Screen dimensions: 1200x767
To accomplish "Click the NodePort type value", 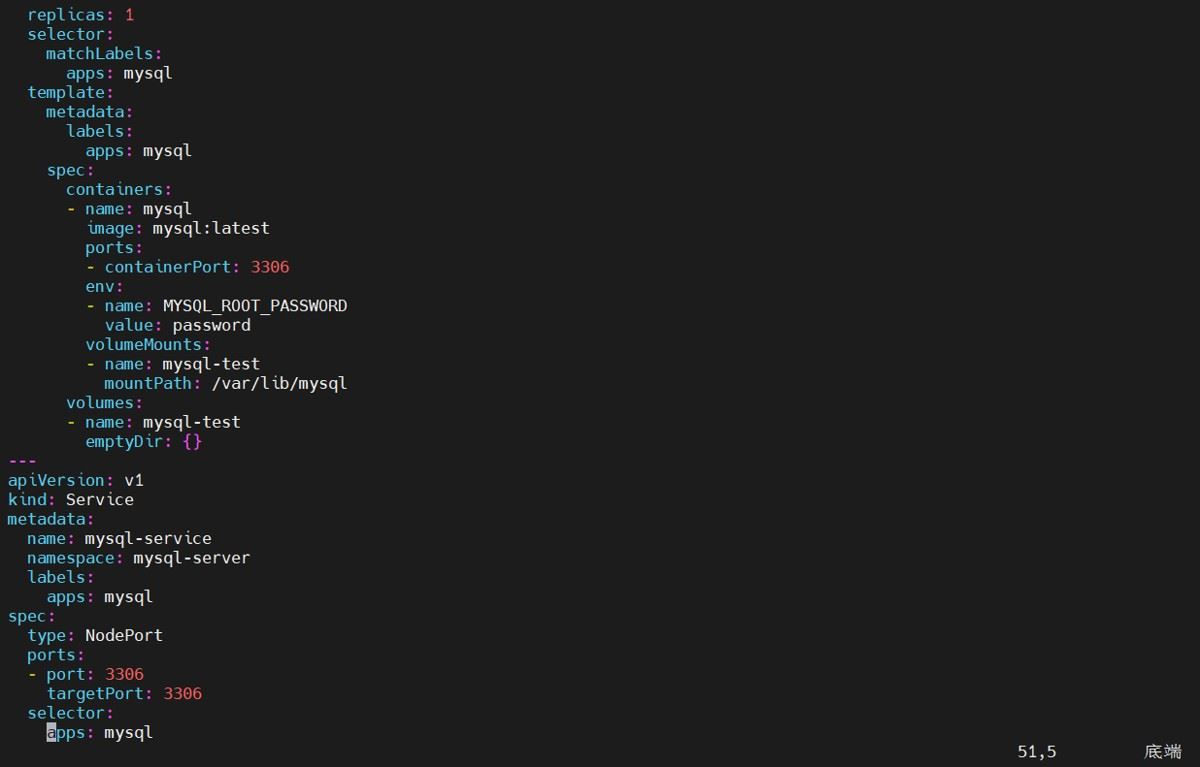I will 124,635.
